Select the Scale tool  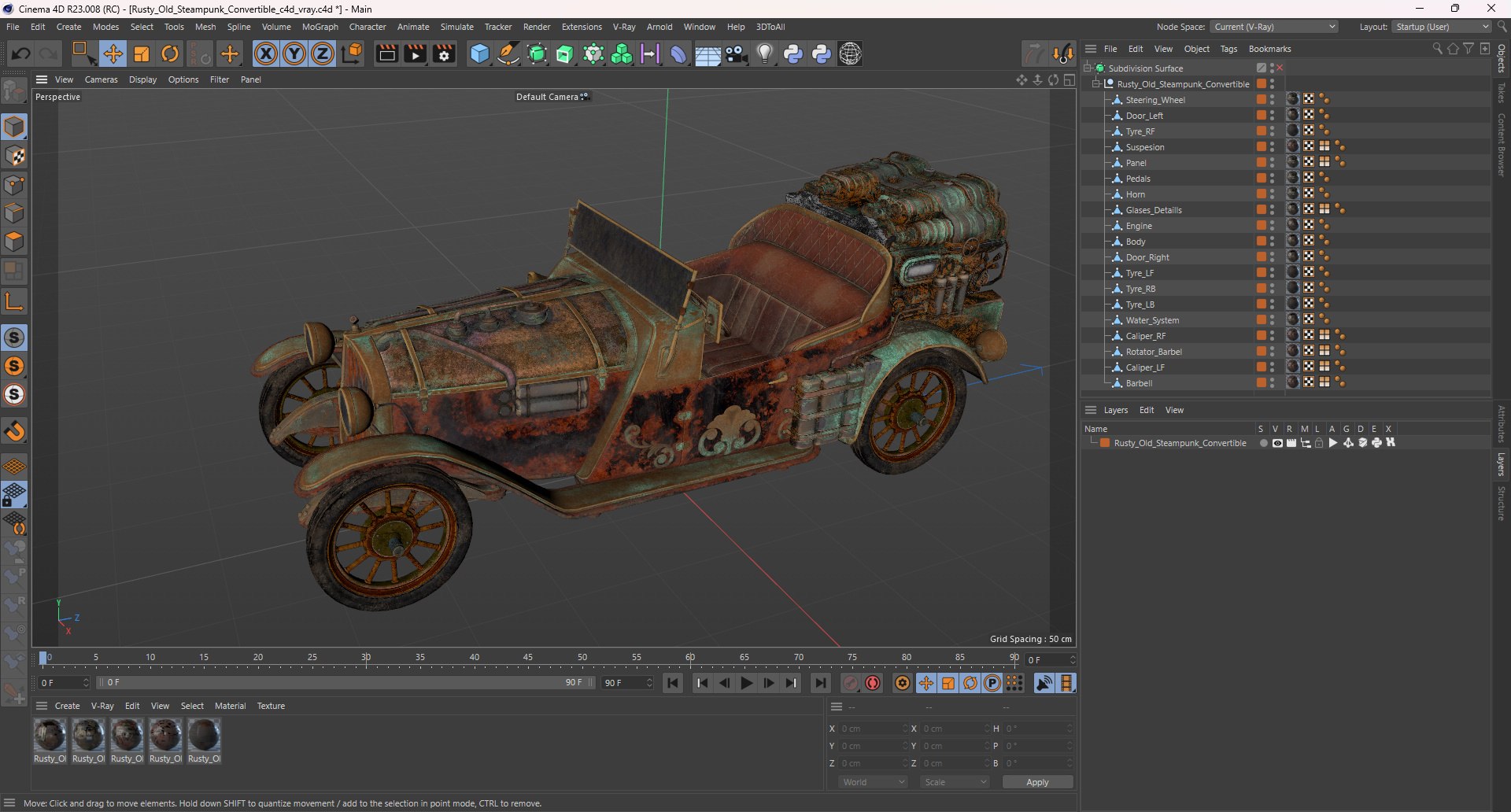142,54
